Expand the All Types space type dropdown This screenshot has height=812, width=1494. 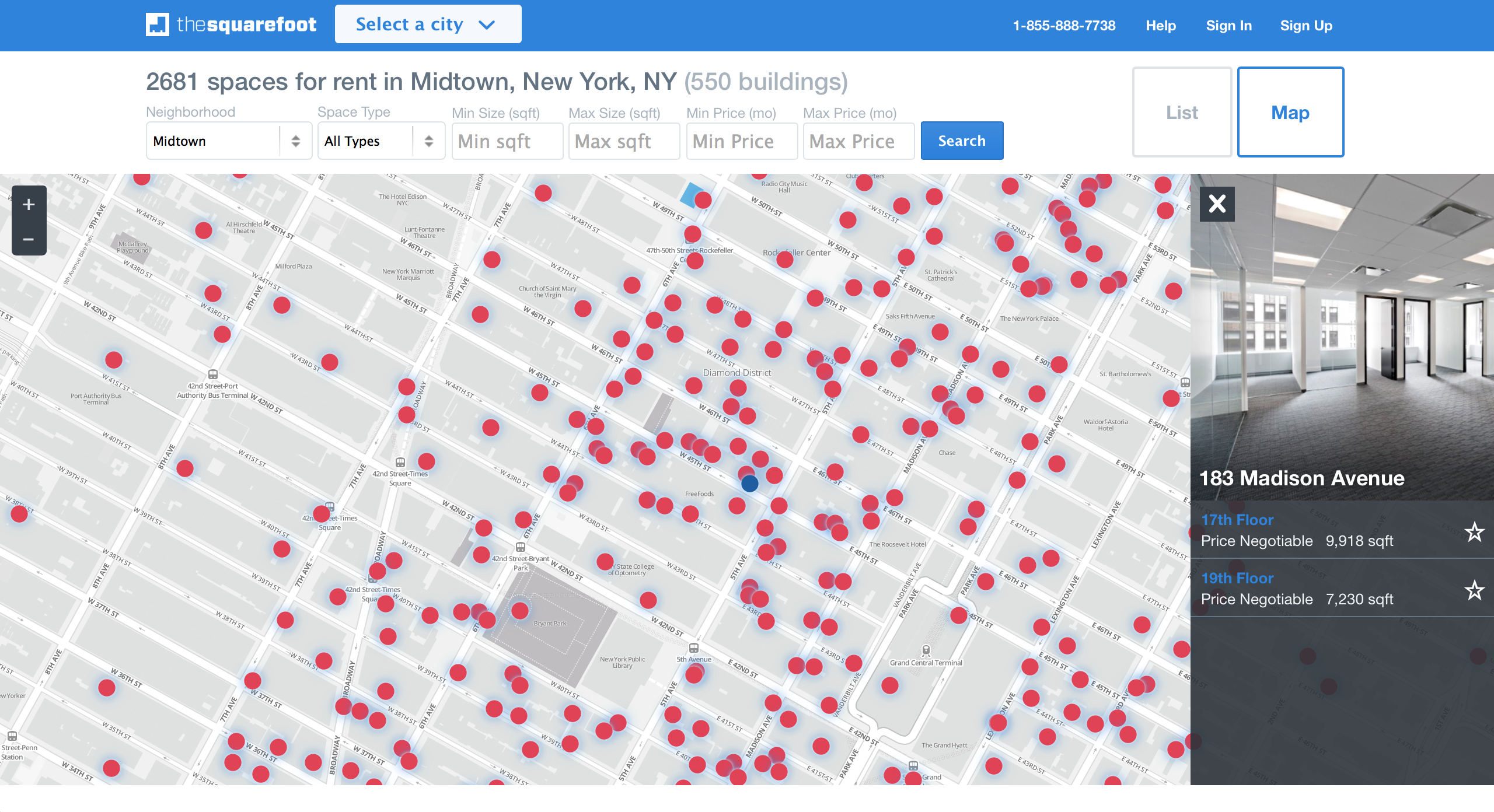pyautogui.click(x=381, y=141)
